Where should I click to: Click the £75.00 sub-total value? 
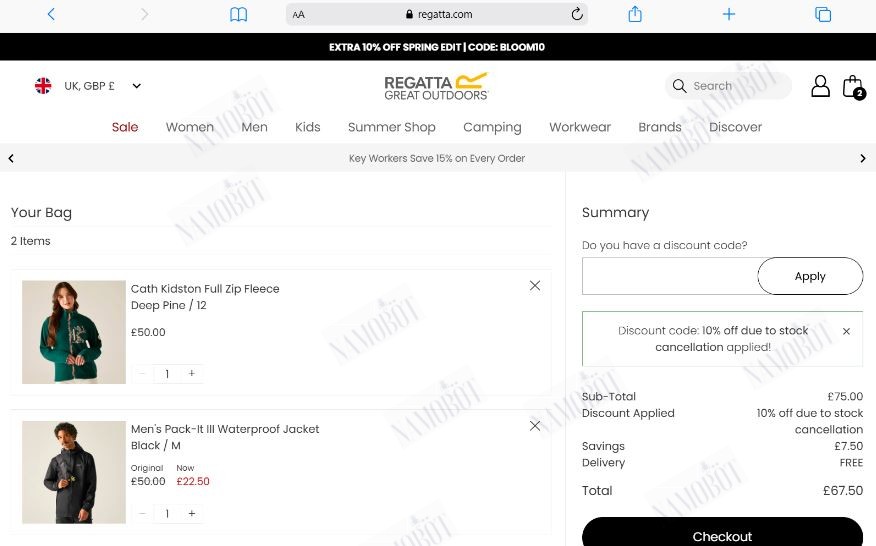[x=845, y=396]
